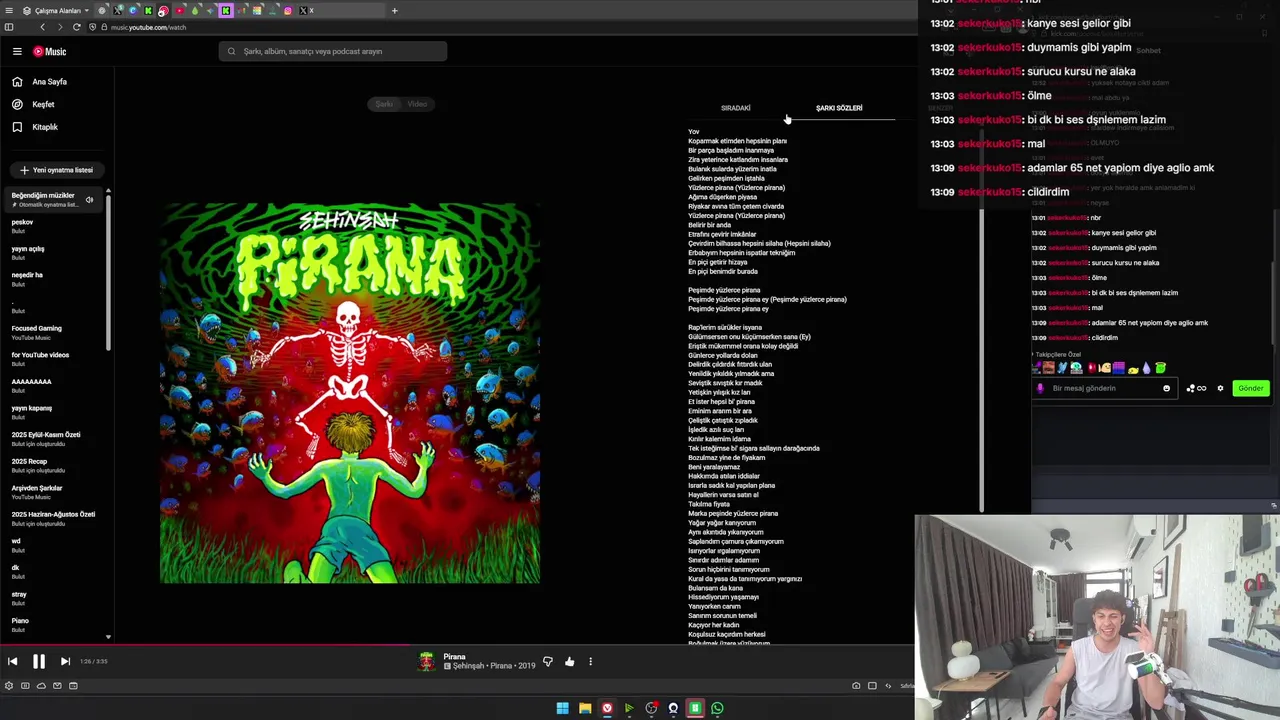Viewport: 1280px width, 720px height.
Task: Open the YouTube Music hamburger guide menu
Action: (17, 51)
